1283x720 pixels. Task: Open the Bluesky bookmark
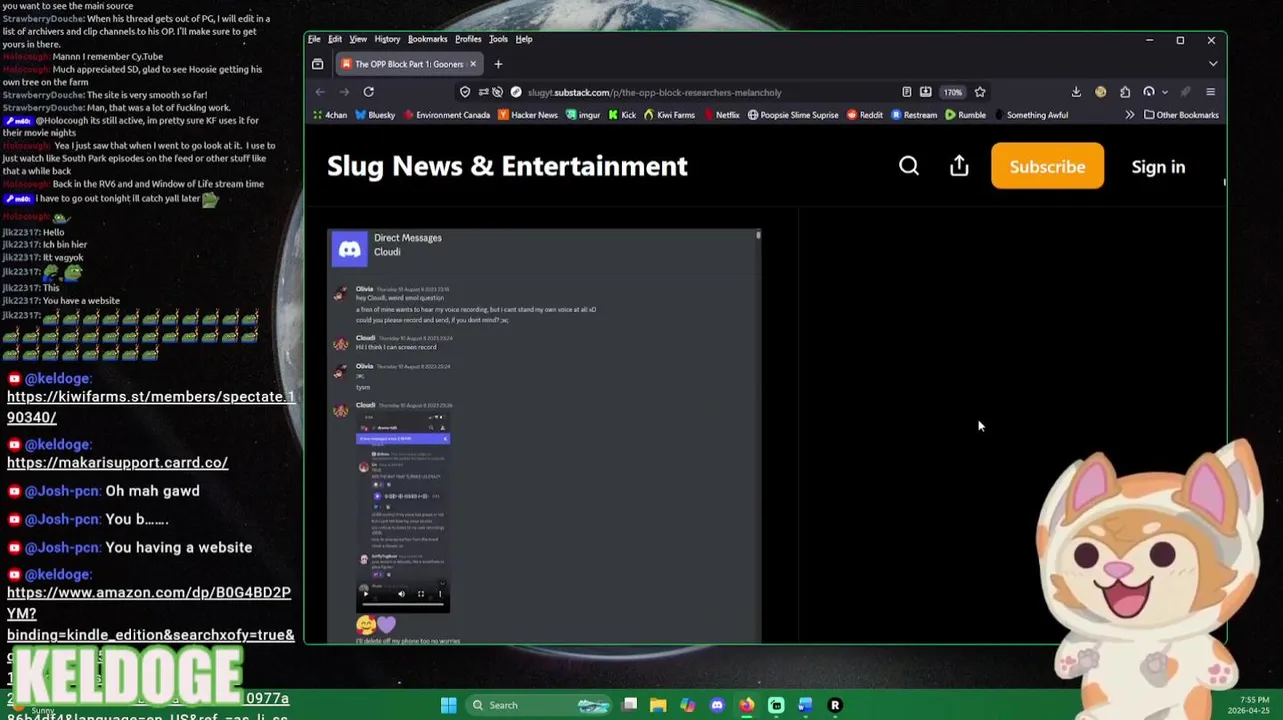(x=375, y=115)
